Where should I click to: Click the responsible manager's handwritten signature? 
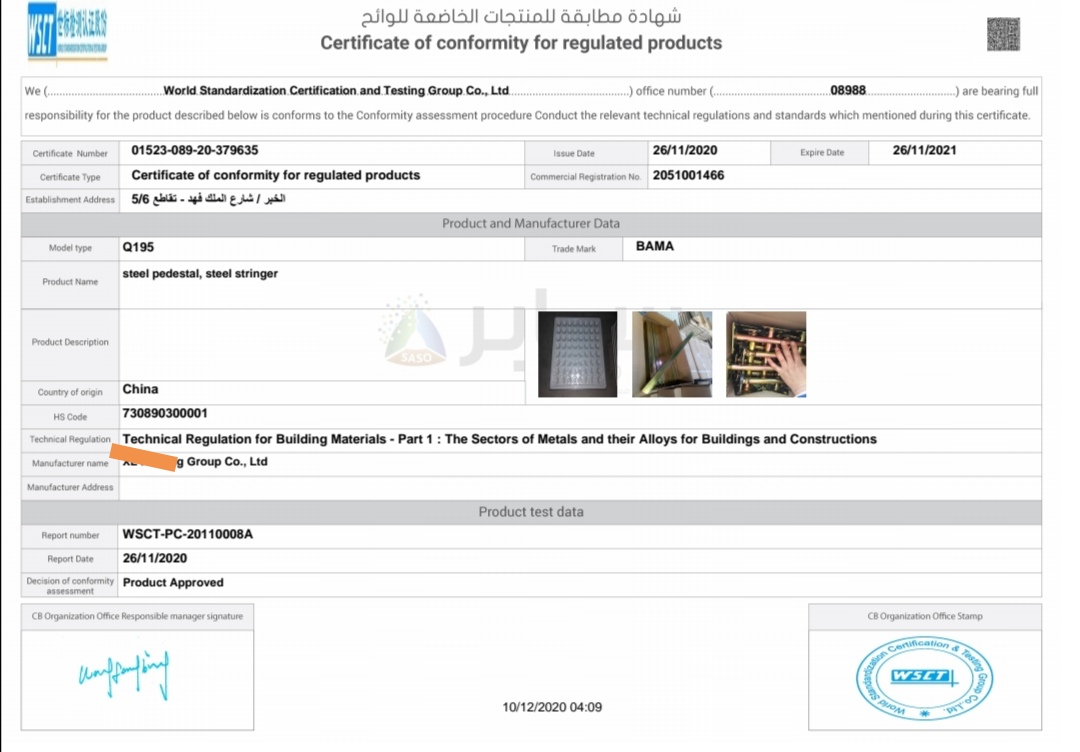(x=124, y=673)
